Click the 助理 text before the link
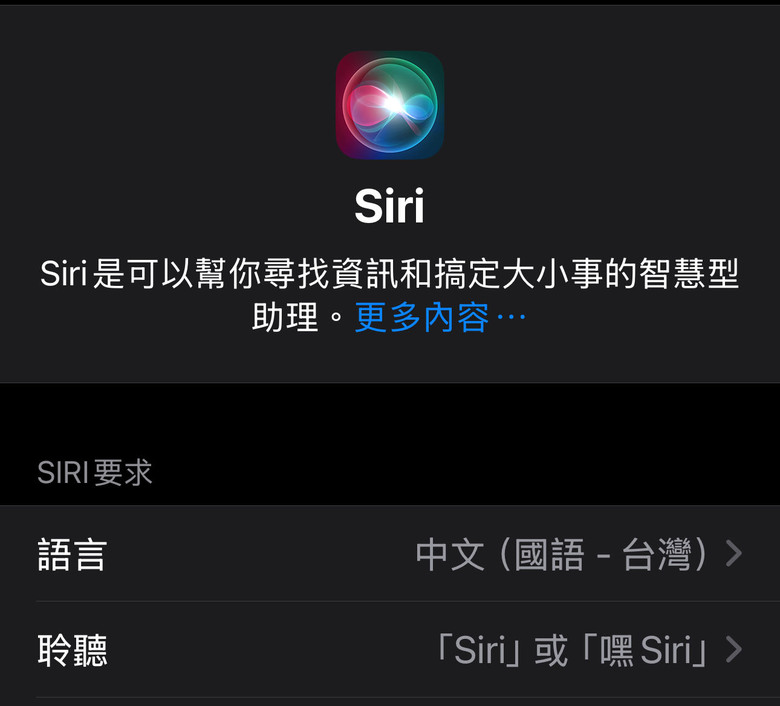 (285, 317)
